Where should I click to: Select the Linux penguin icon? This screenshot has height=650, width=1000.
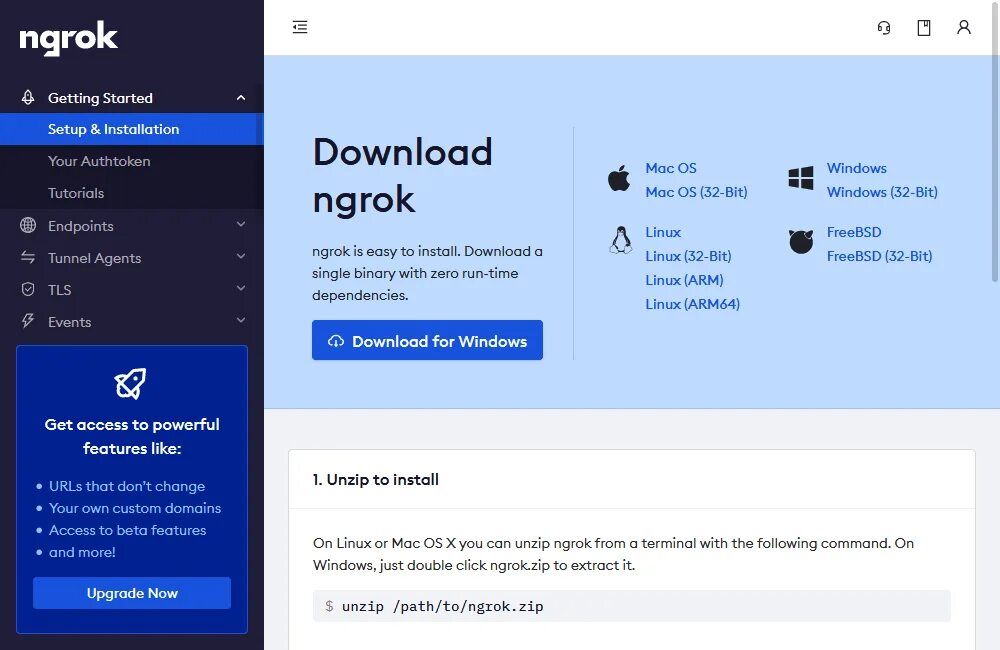(621, 241)
